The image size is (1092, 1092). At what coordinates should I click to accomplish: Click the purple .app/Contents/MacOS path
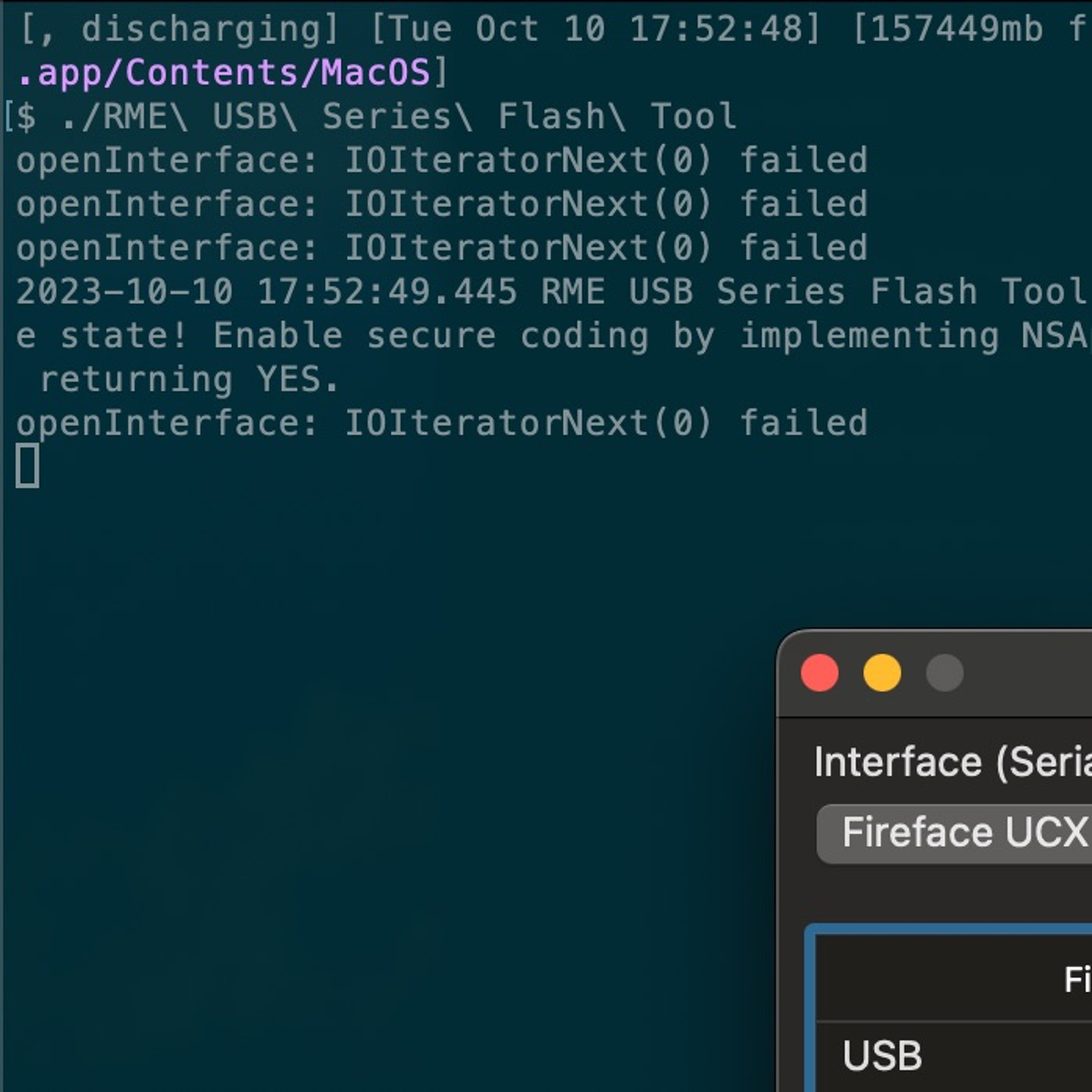pos(224,73)
